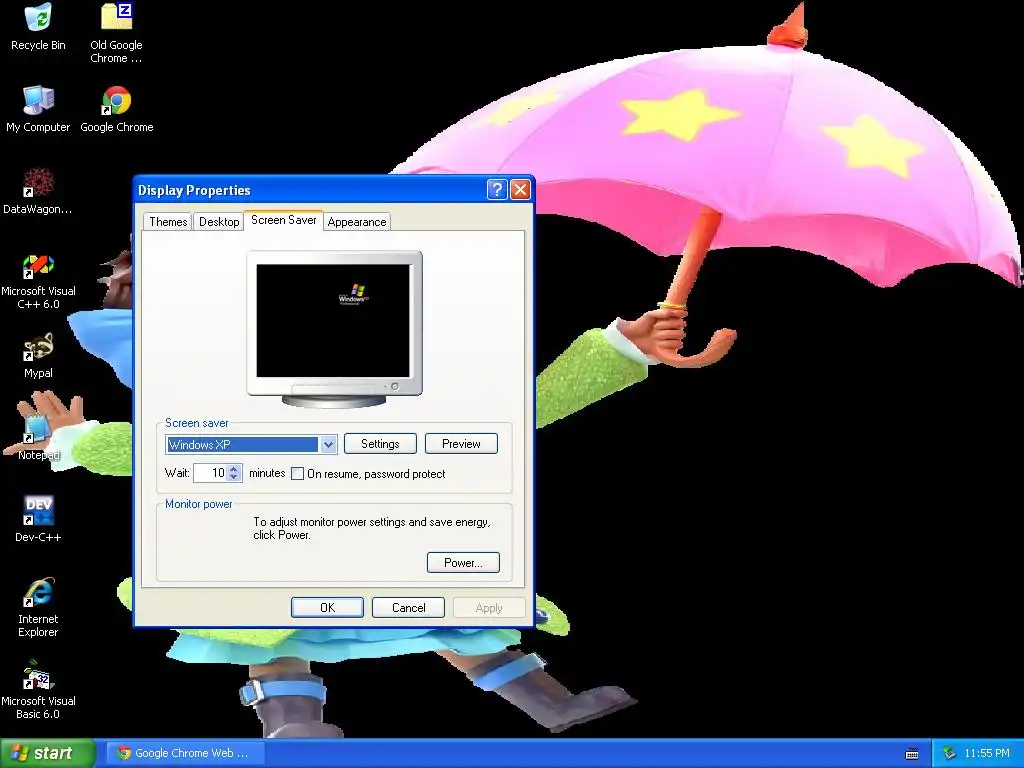The height and width of the screenshot is (768, 1024).
Task: Close the Display Properties dialog
Action: pyautogui.click(x=520, y=190)
